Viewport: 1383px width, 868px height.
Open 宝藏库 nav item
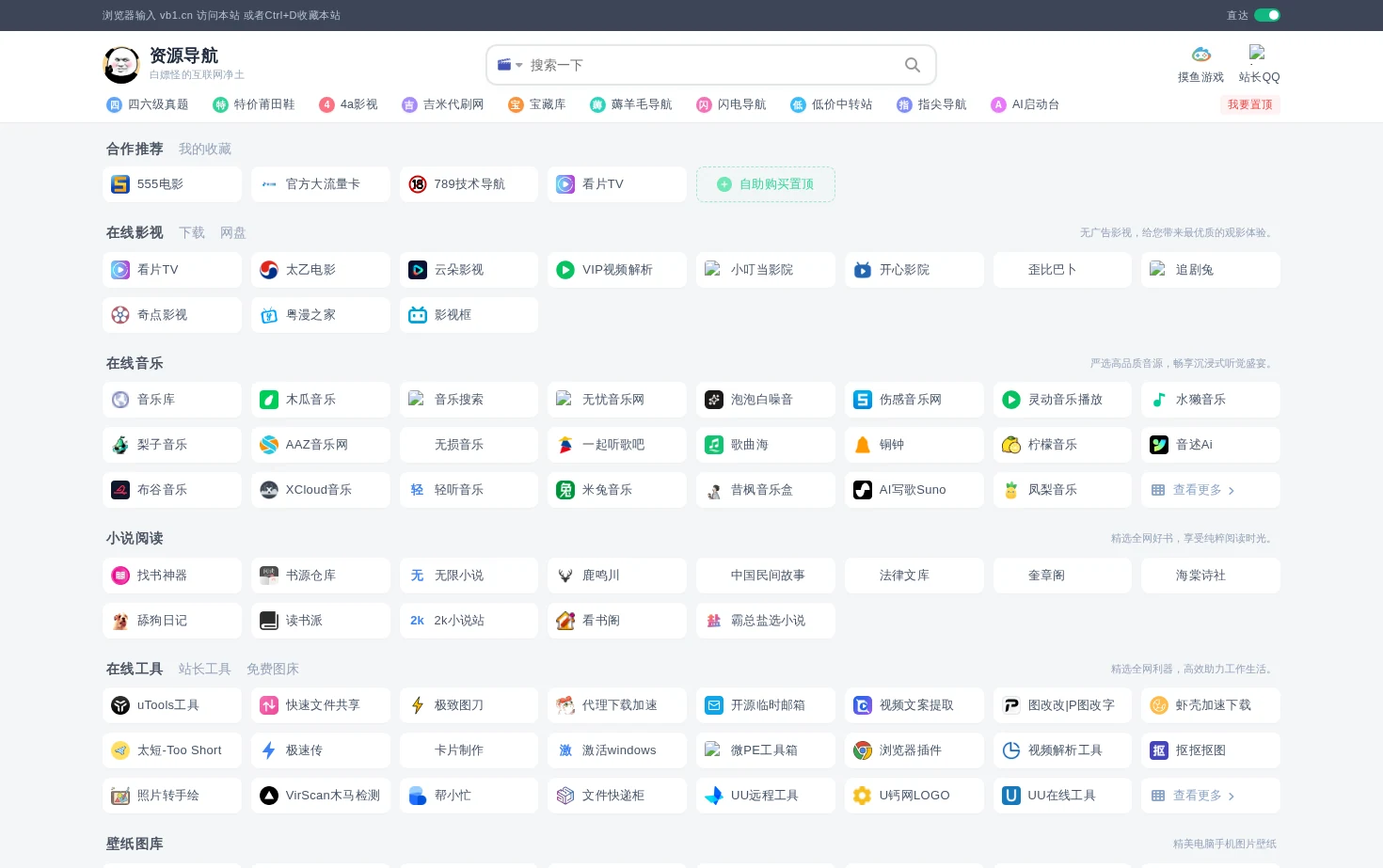point(537,104)
